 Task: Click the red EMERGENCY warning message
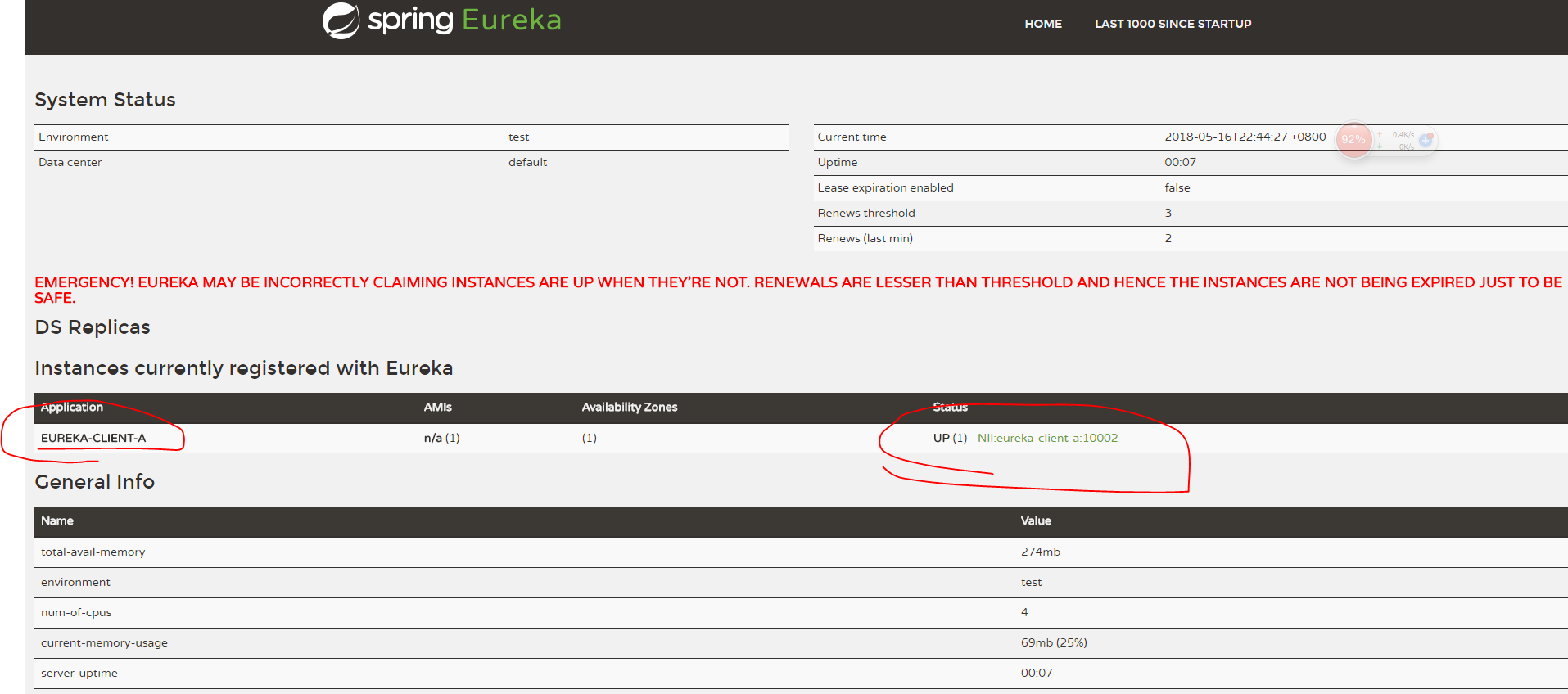[798, 290]
